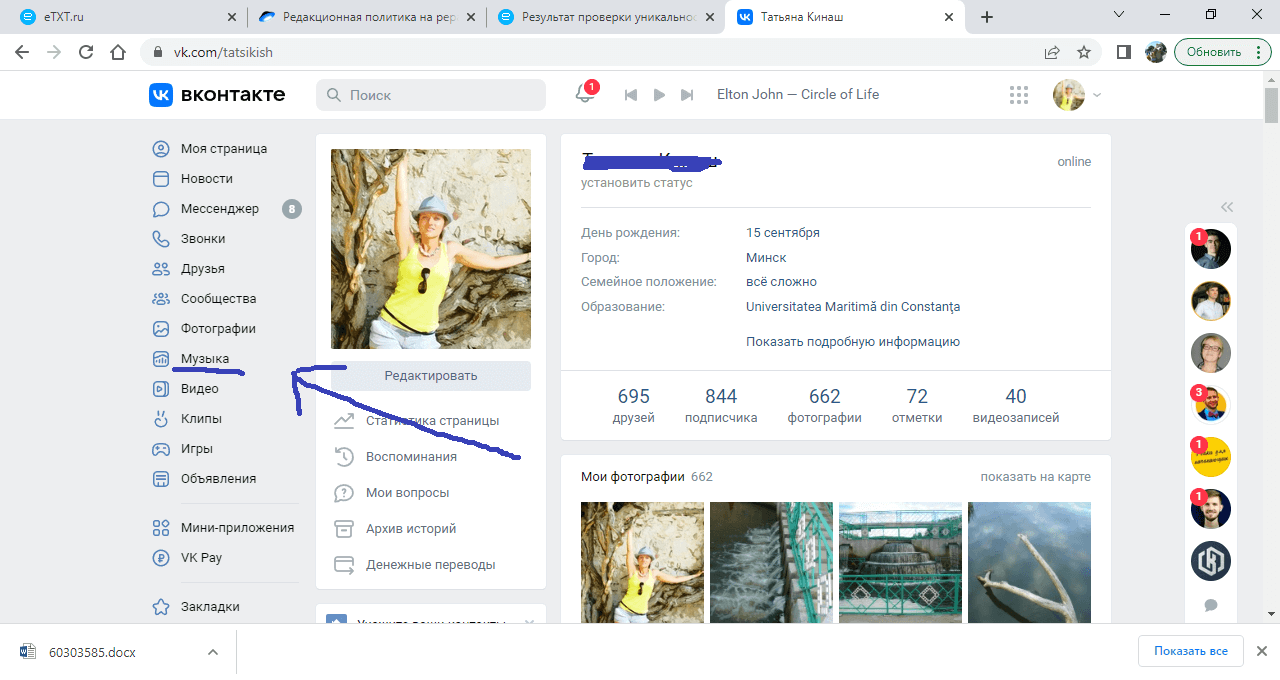Open the downloaded 60303585.docx file
The image size is (1280, 680).
click(91, 652)
